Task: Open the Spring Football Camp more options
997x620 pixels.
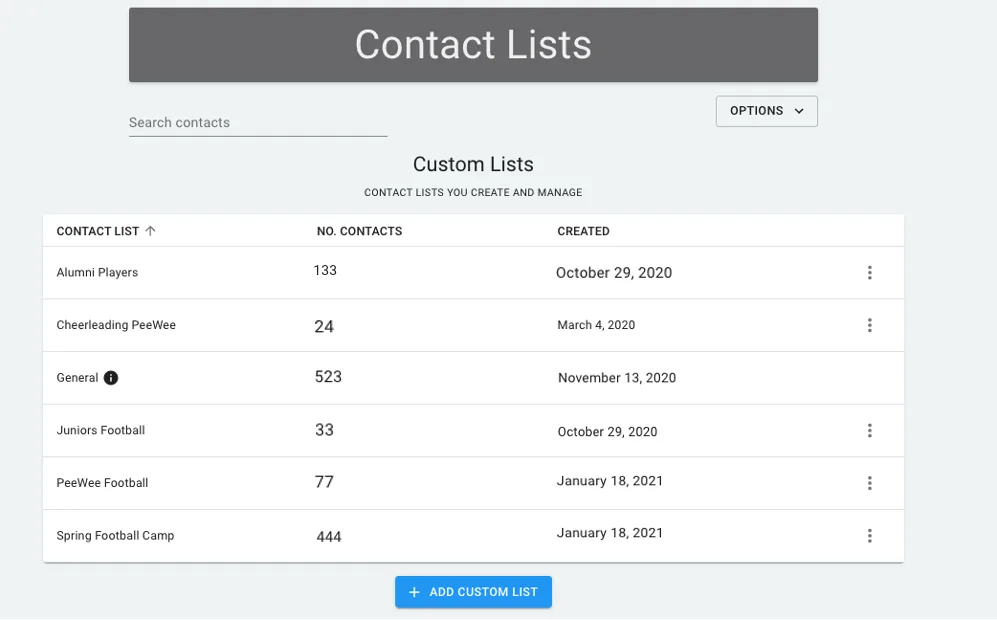Action: pyautogui.click(x=869, y=535)
